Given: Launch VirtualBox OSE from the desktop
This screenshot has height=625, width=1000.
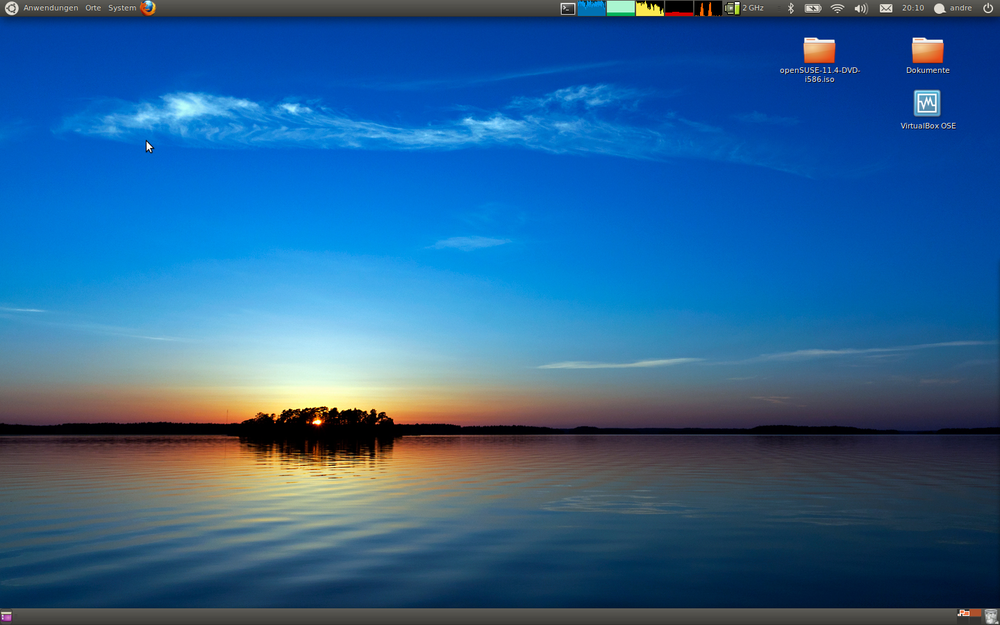Looking at the screenshot, I should point(927,104).
